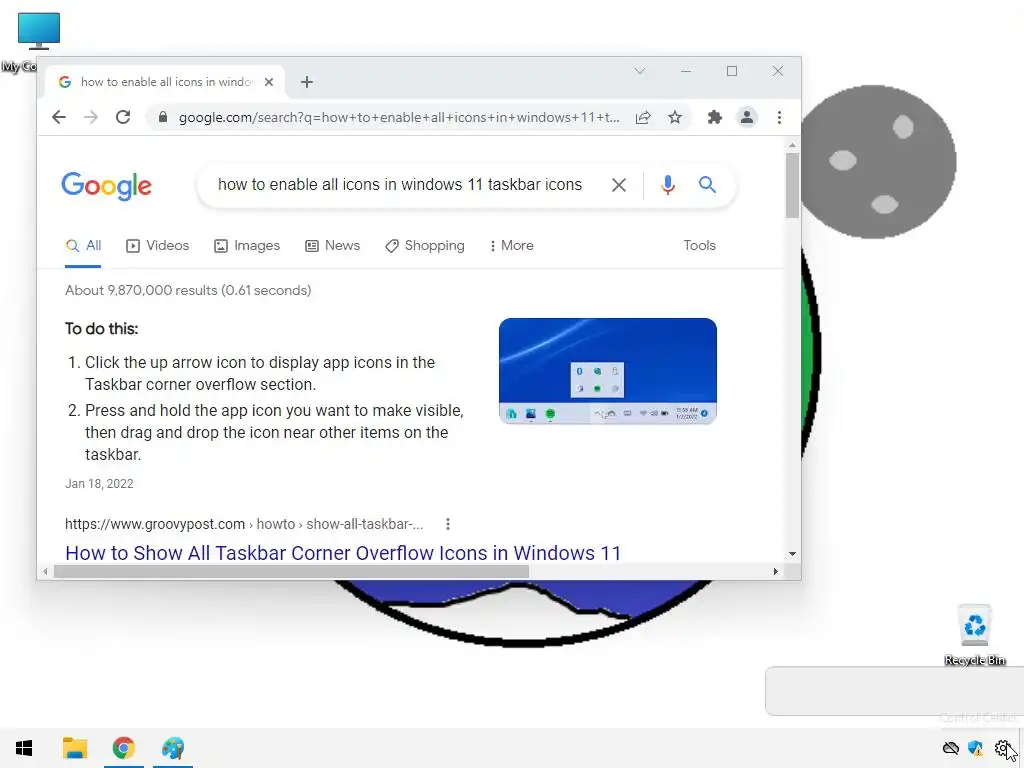1024x768 pixels.
Task: Select the All results tab
Action: pos(84,246)
